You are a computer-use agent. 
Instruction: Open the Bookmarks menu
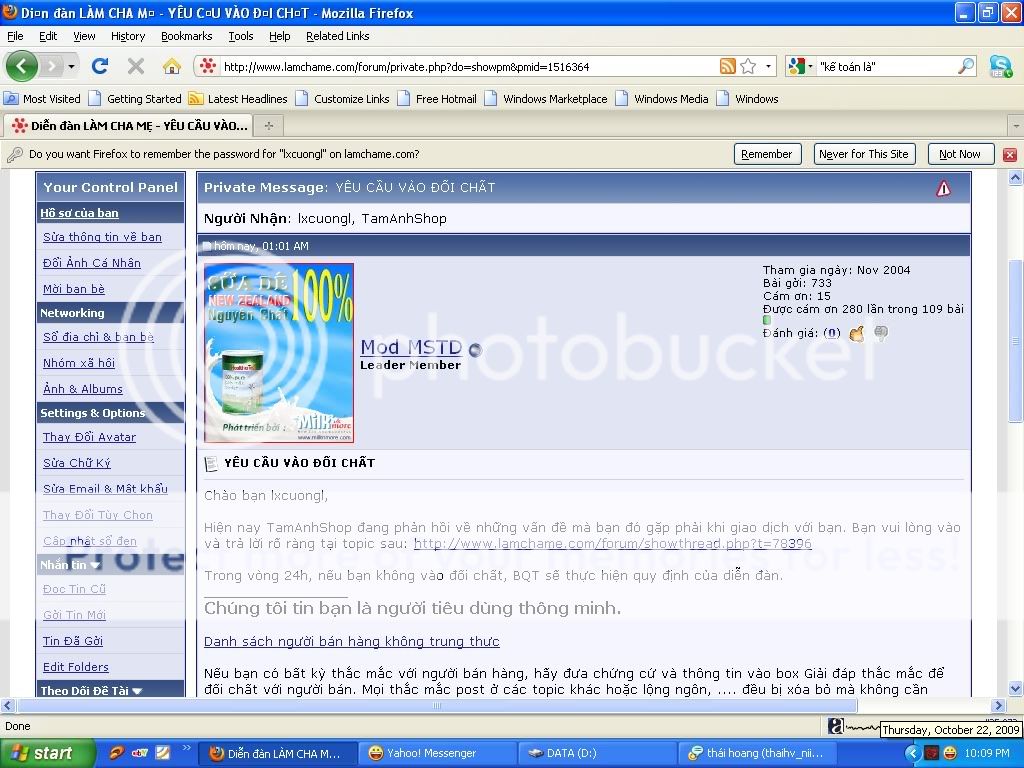[186, 36]
